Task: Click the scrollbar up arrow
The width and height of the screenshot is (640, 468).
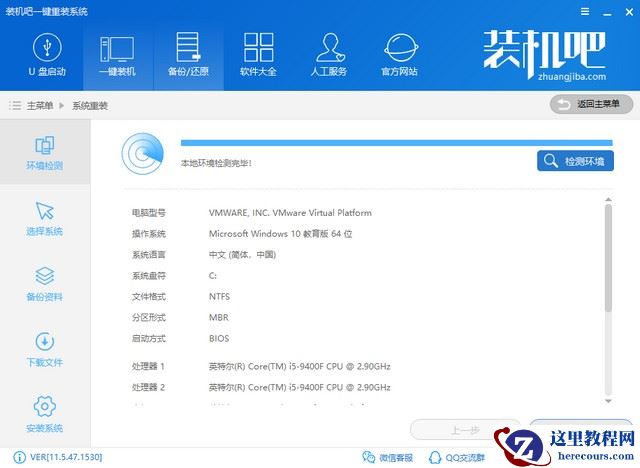Action: tap(608, 200)
